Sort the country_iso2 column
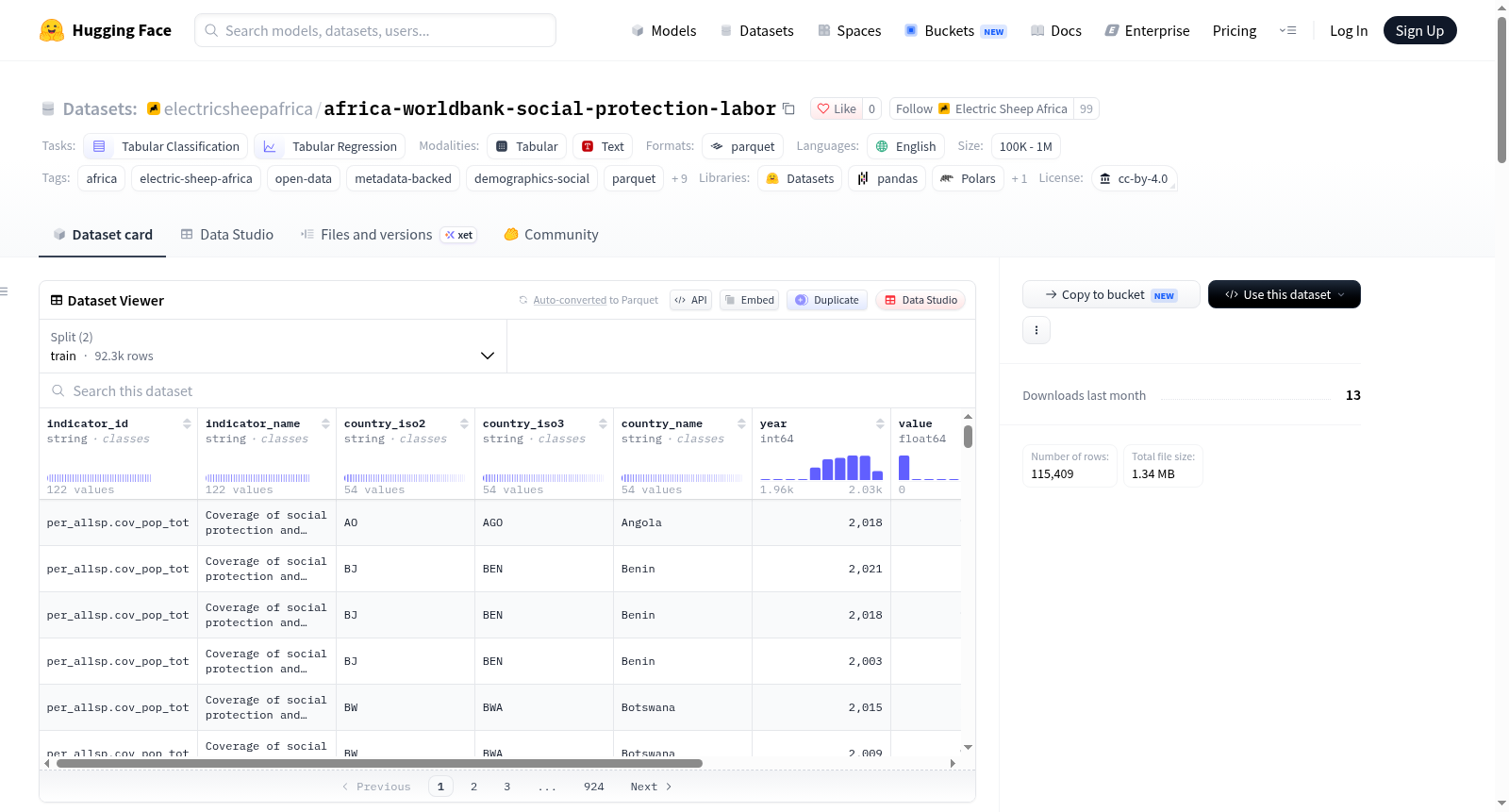 tap(464, 423)
